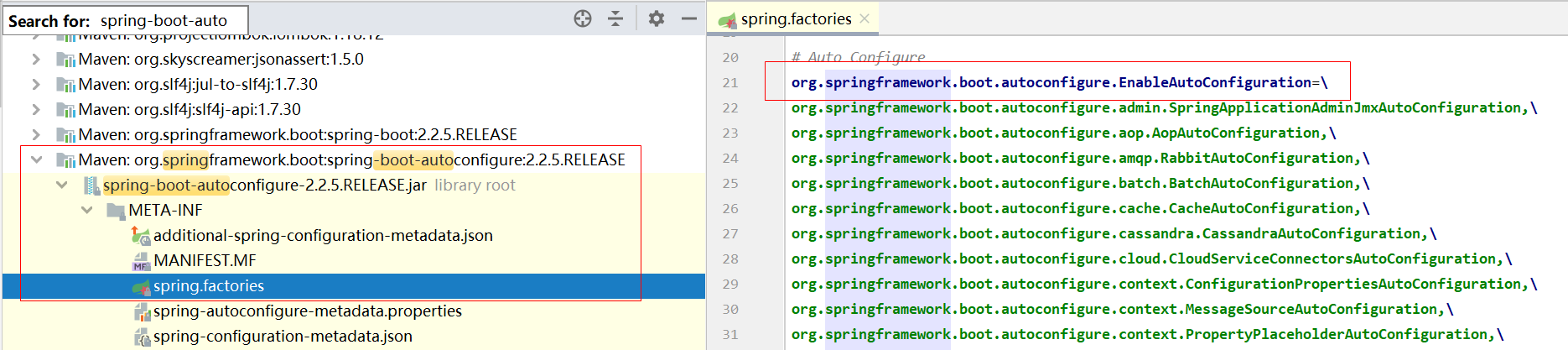Select spring.factories in the project tree

pos(354,285)
